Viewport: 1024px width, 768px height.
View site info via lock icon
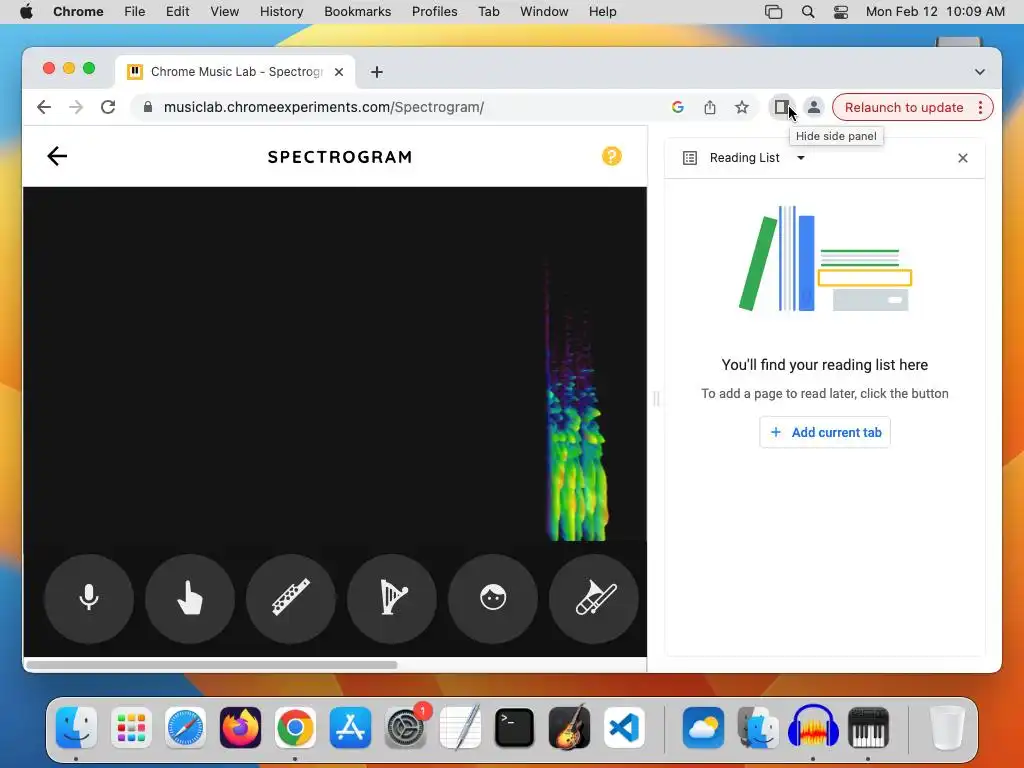coord(148,107)
